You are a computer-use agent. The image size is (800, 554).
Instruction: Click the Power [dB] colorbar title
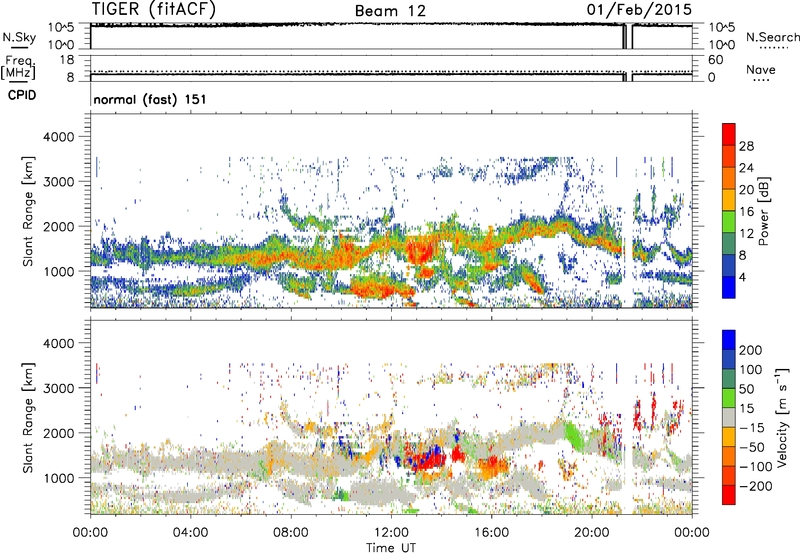pos(763,211)
